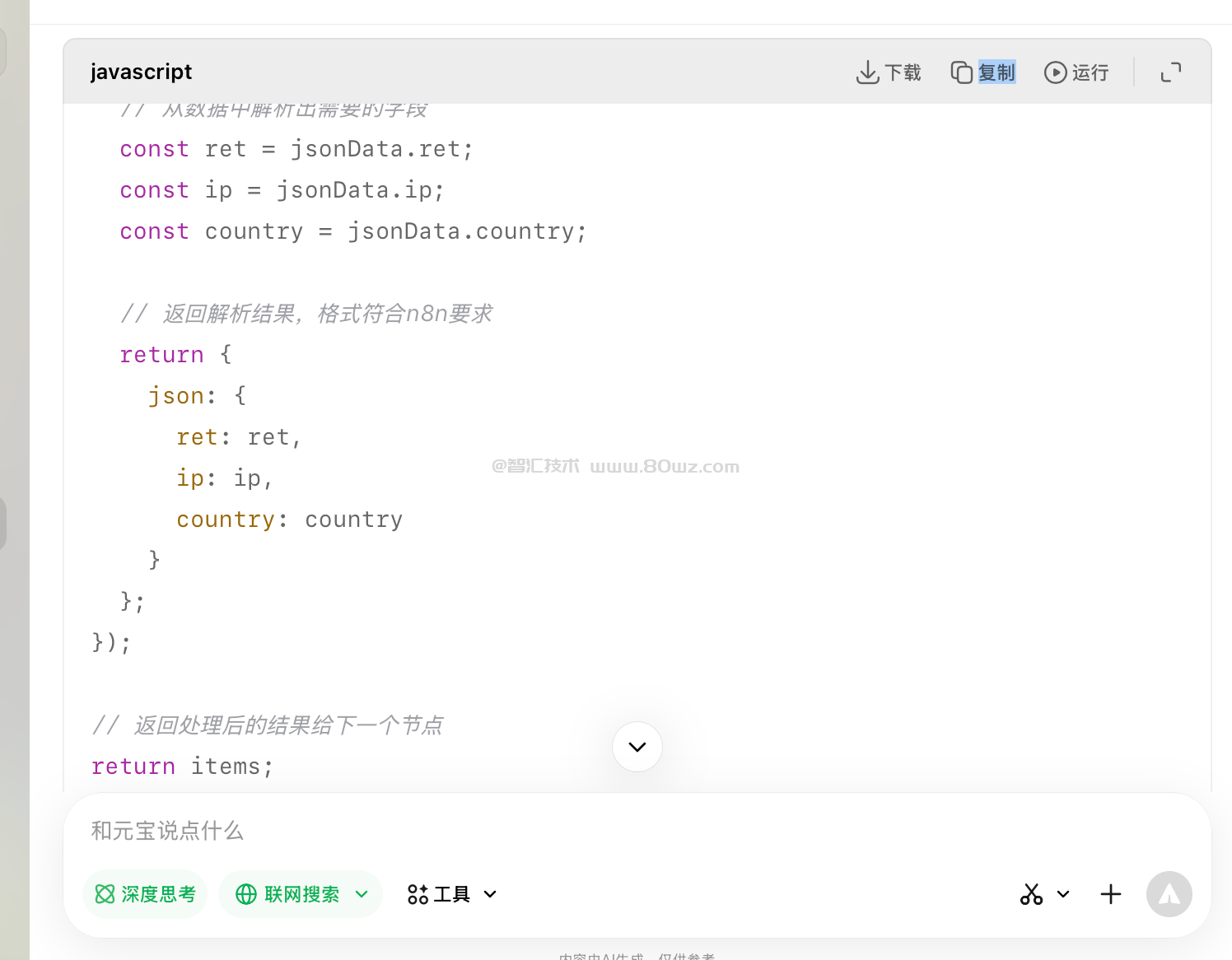This screenshot has height=960, width=1232.
Task: Focus the 和元宝说点什么 message input
Action: pos(494,831)
